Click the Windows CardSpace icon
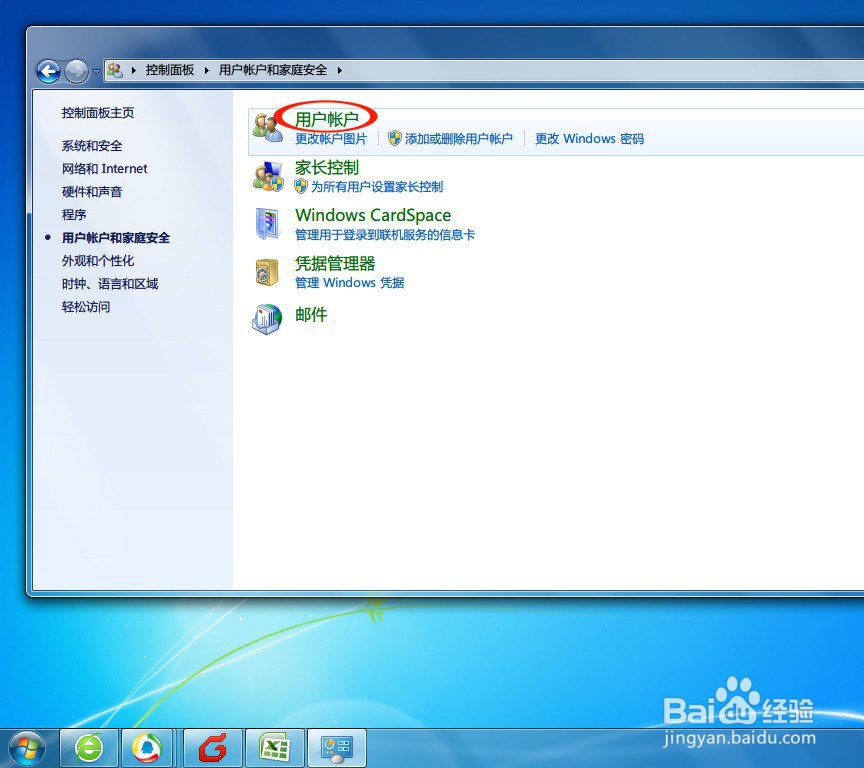864x768 pixels. click(x=268, y=224)
